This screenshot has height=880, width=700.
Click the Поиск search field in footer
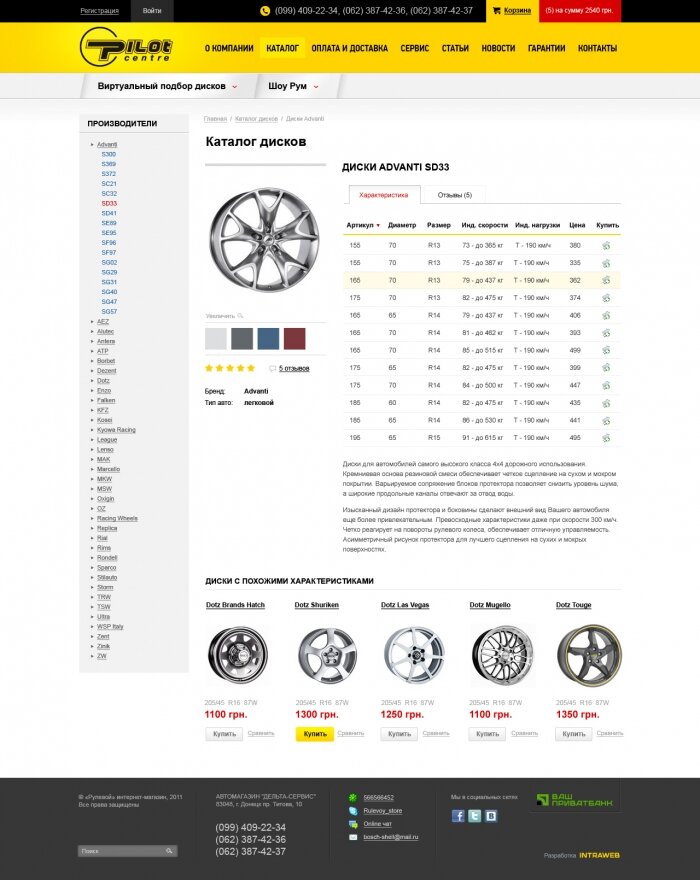tap(127, 851)
